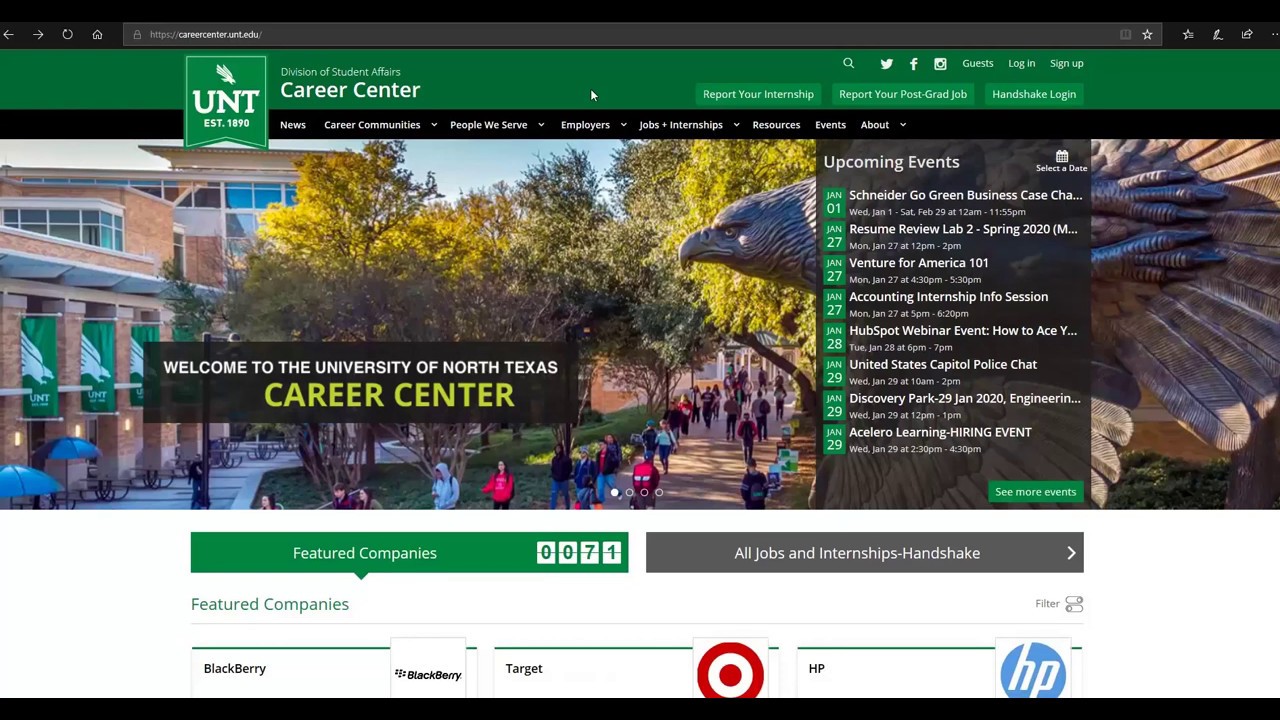Screen dimensions: 1280x720
Task: Open the Career Communities menu item
Action: pos(372,125)
